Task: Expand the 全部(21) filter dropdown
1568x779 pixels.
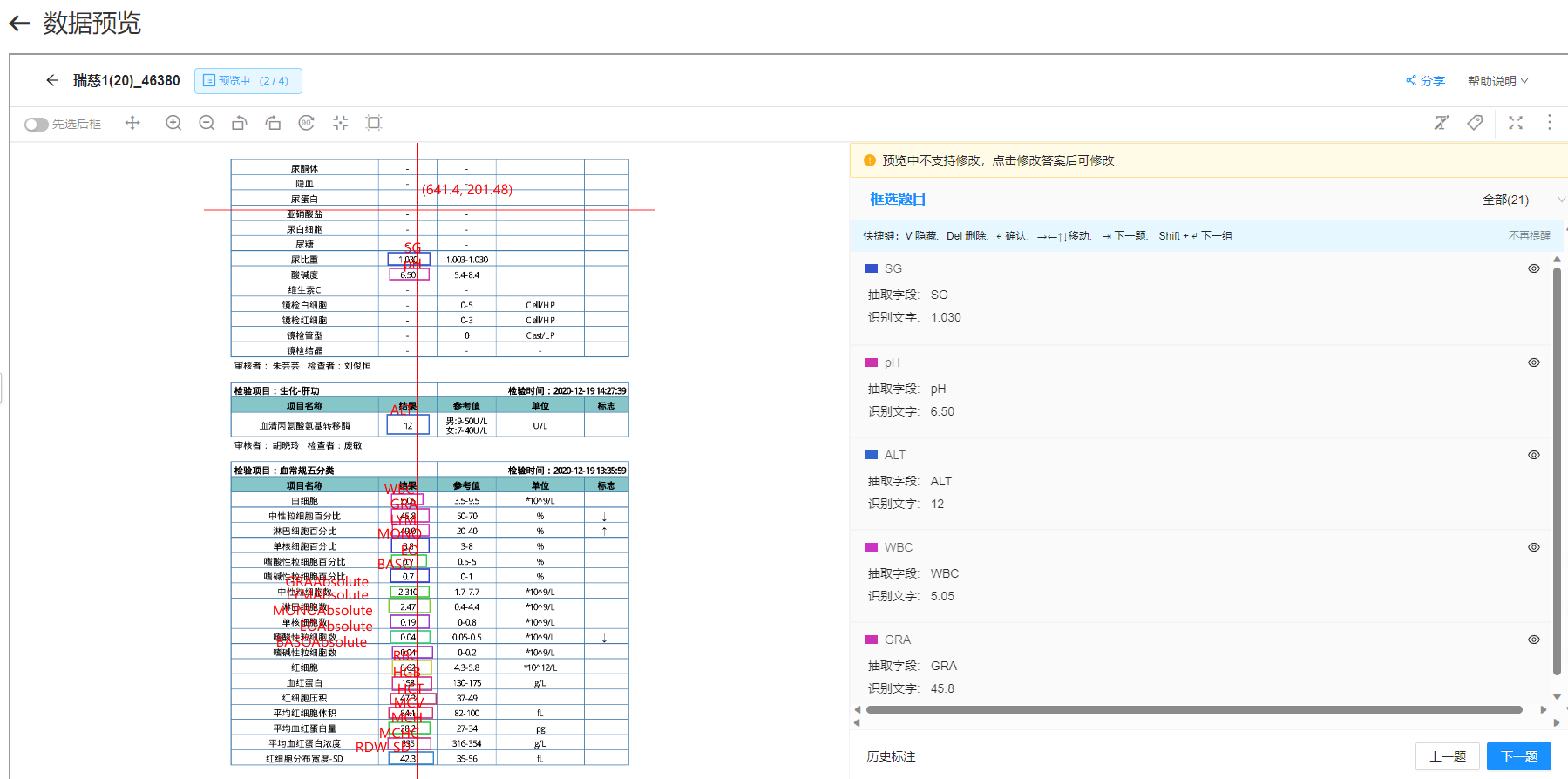Action: (x=1523, y=200)
